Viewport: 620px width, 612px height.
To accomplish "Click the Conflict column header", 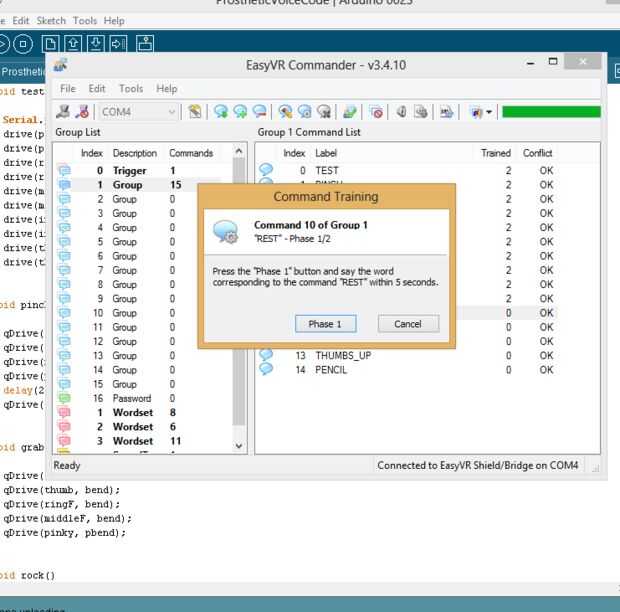I will (x=537, y=153).
